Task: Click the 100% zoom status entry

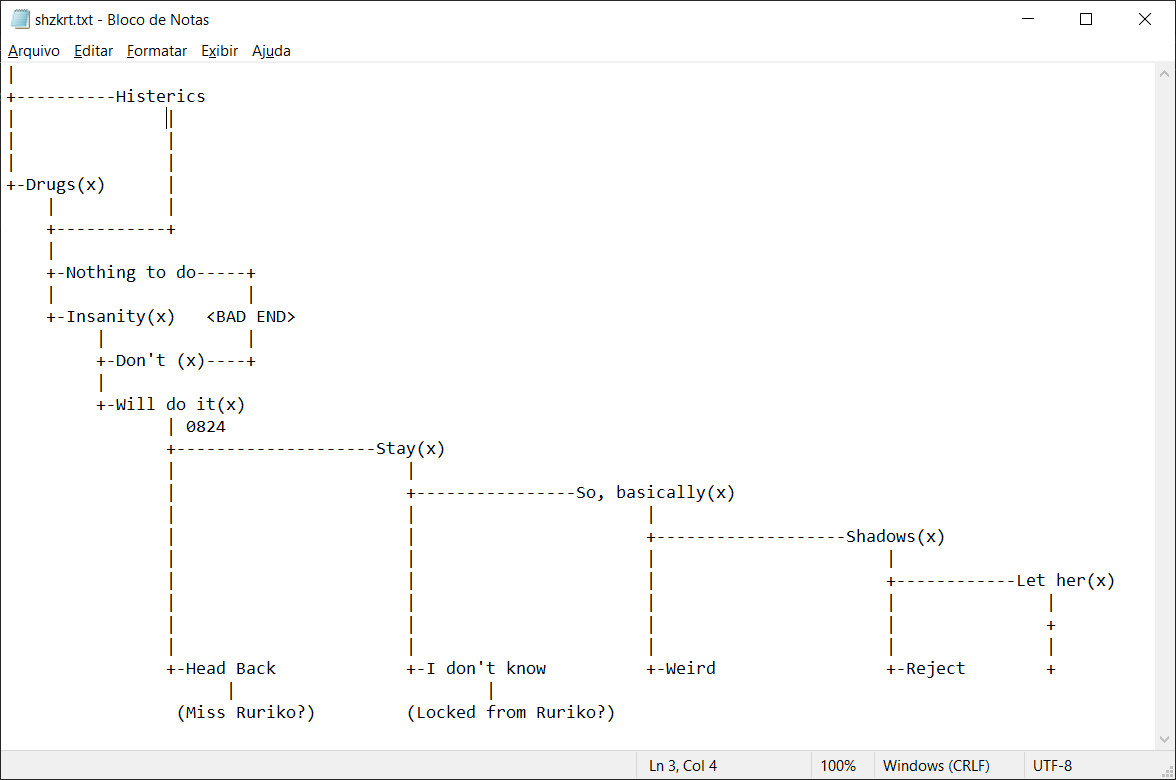Action: (x=838, y=766)
